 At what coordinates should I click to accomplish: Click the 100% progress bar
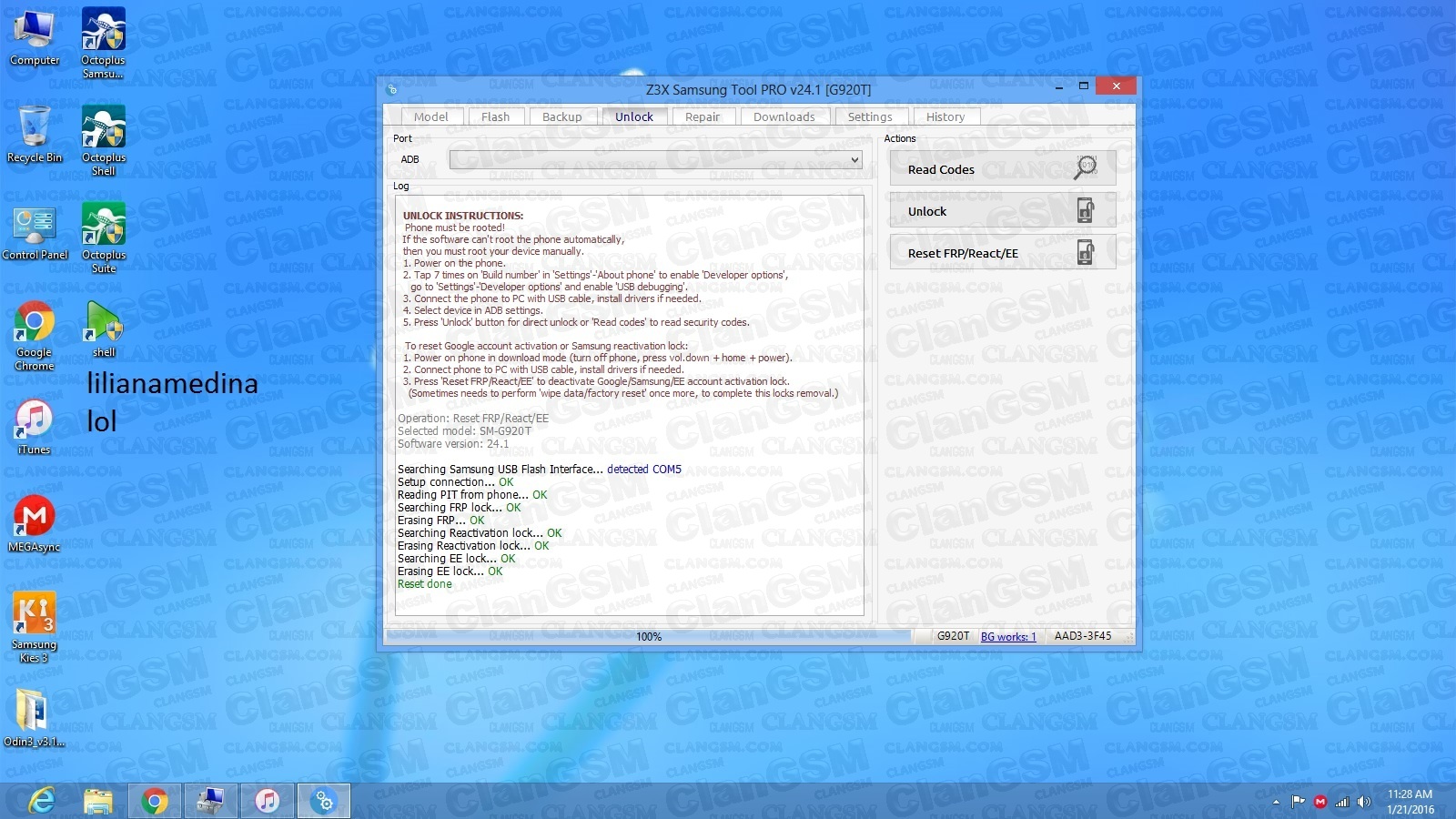coord(648,636)
